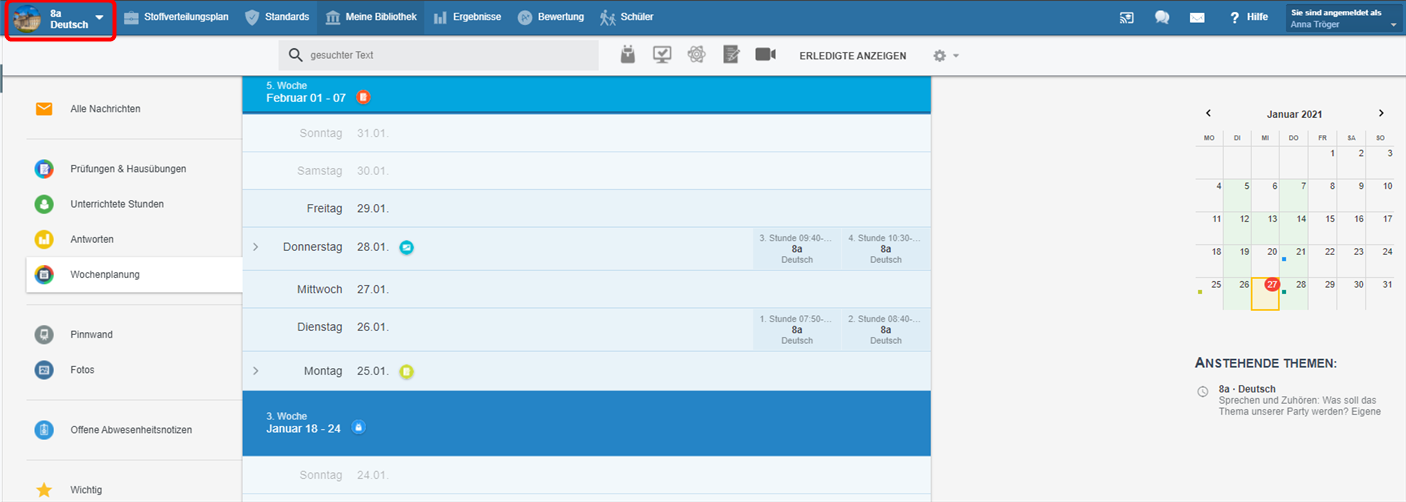Open the Standards menu item

[276, 17]
